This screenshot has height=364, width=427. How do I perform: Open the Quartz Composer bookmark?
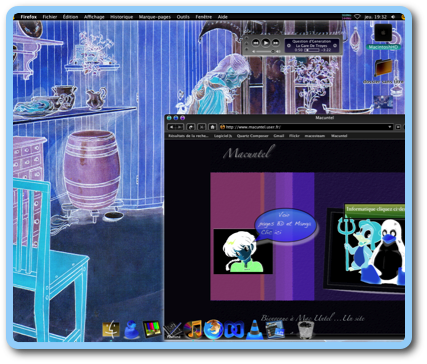pos(253,136)
